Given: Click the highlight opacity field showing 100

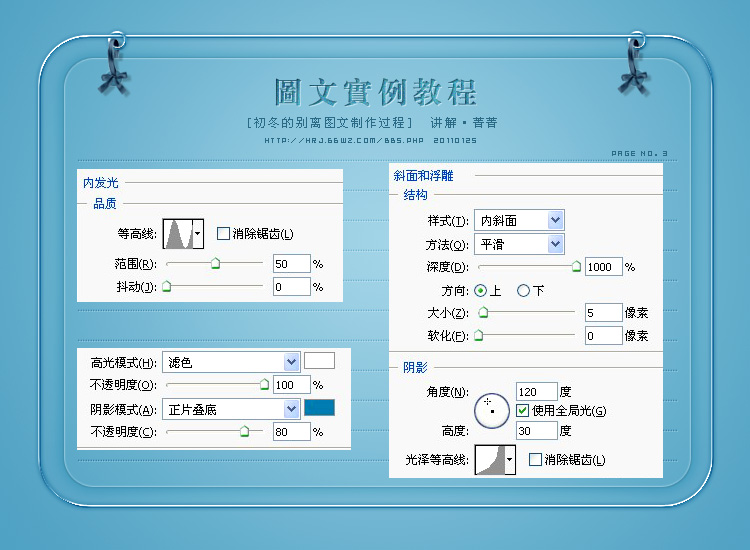Looking at the screenshot, I should (292, 385).
